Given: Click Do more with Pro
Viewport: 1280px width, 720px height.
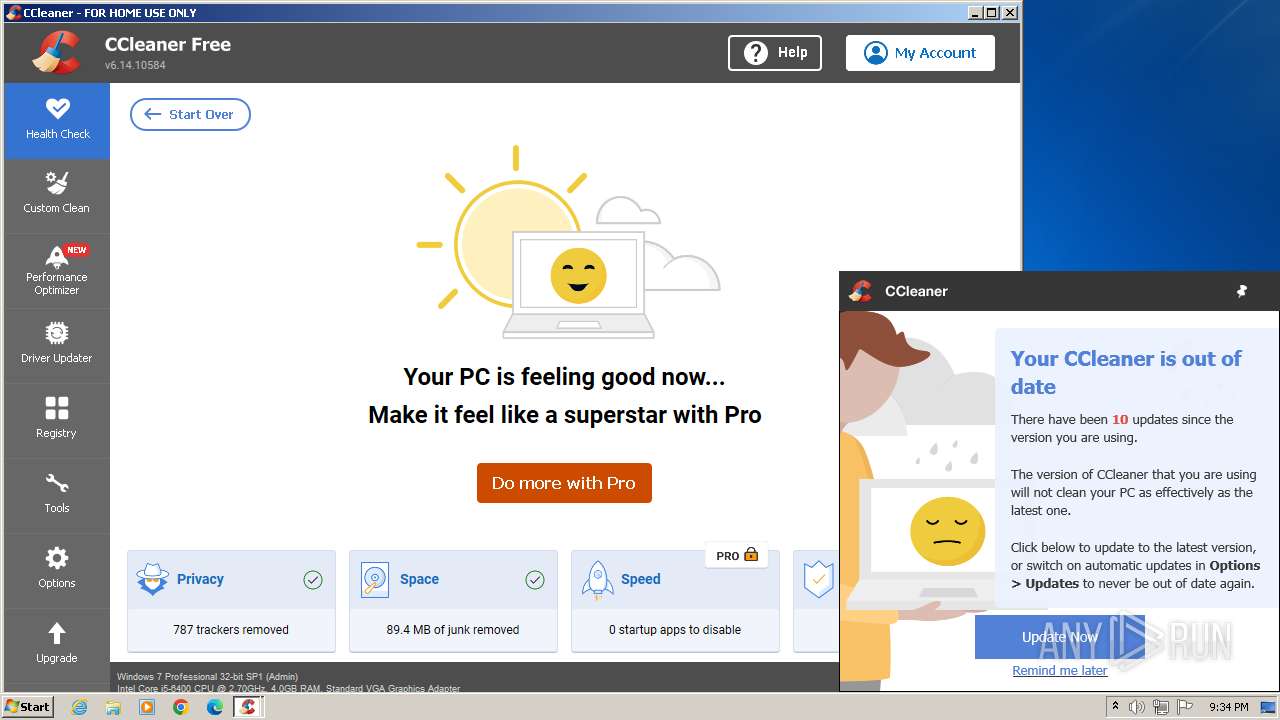Looking at the screenshot, I should click(x=564, y=483).
